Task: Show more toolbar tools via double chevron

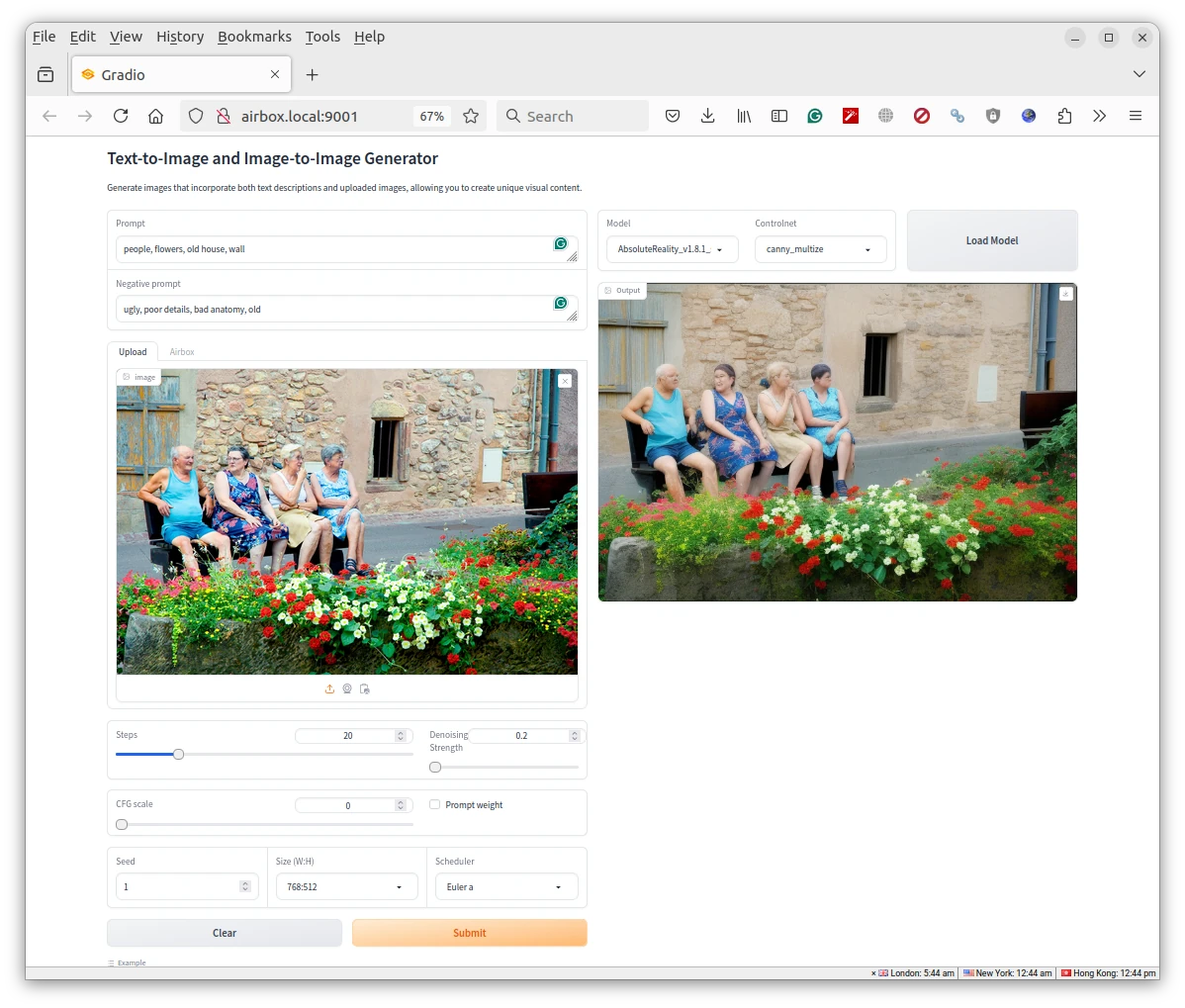Action: pos(1100,117)
